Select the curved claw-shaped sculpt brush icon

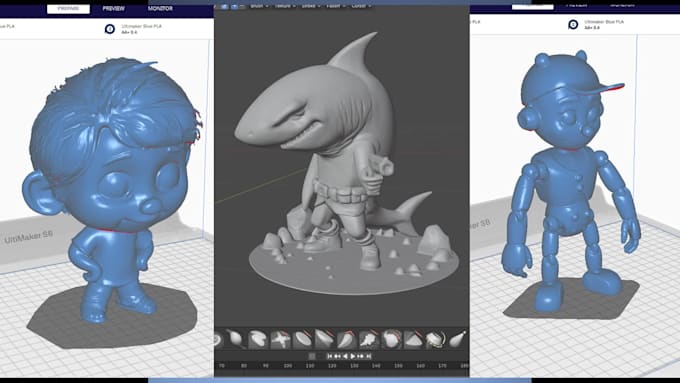point(347,339)
